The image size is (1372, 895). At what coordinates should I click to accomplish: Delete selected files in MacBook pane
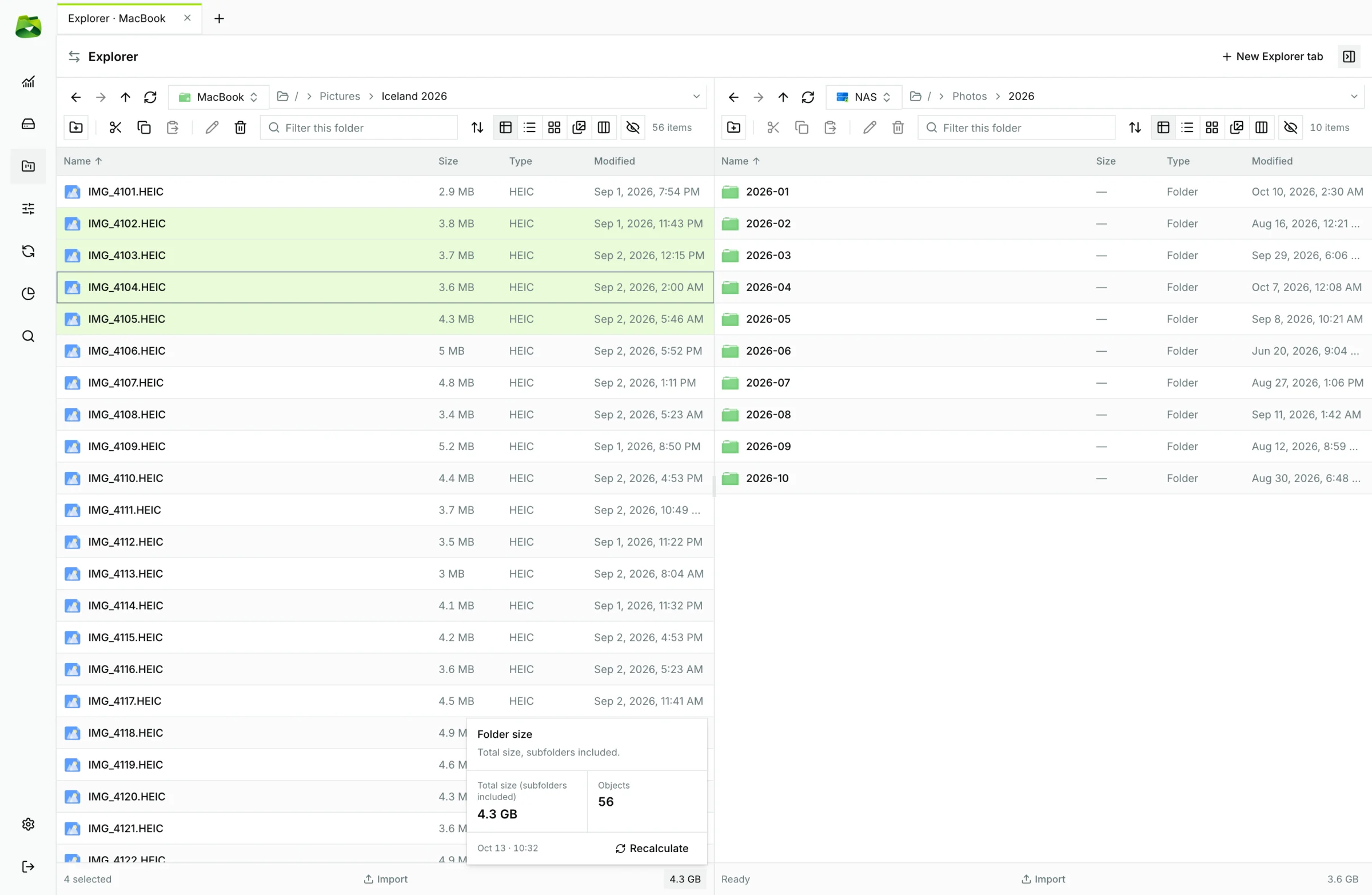(x=241, y=128)
